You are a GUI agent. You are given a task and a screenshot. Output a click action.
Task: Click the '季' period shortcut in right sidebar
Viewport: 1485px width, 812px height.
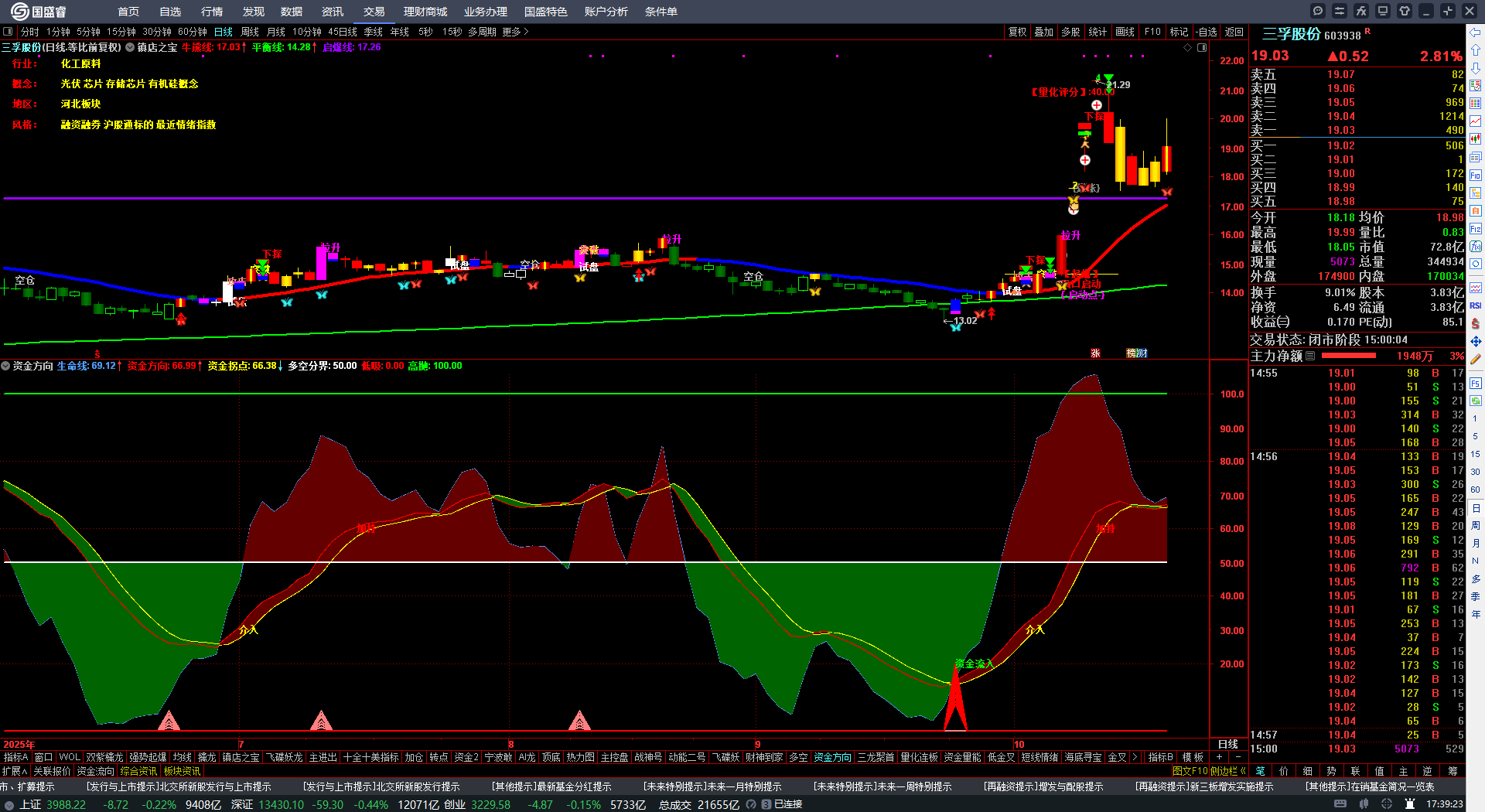[x=1476, y=597]
